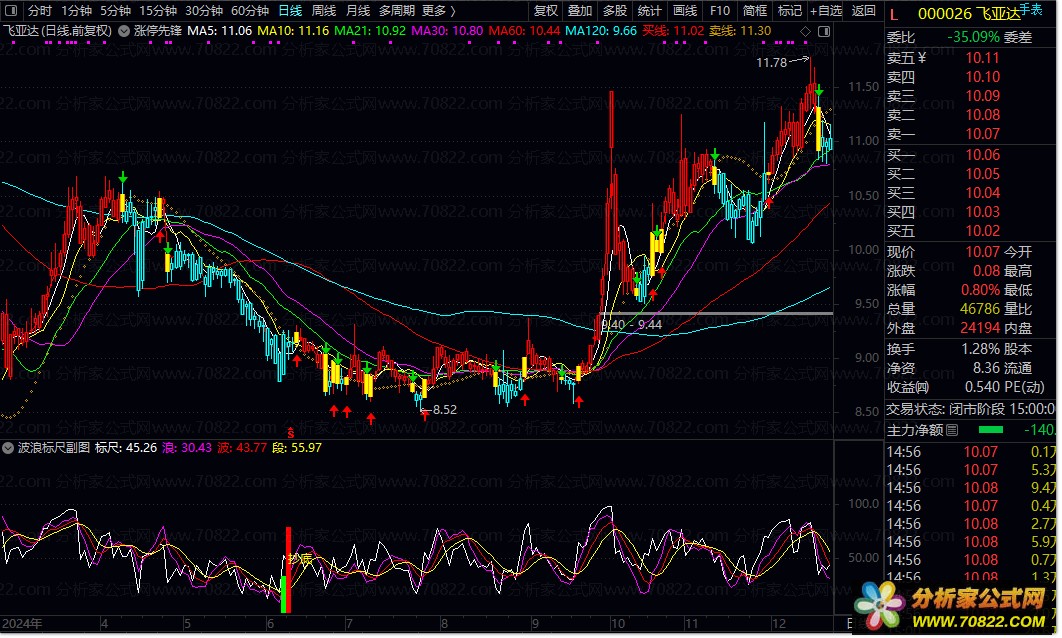Click the 9.40 - 9.44 gap label
The width and height of the screenshot is (1062, 638).
coord(631,324)
